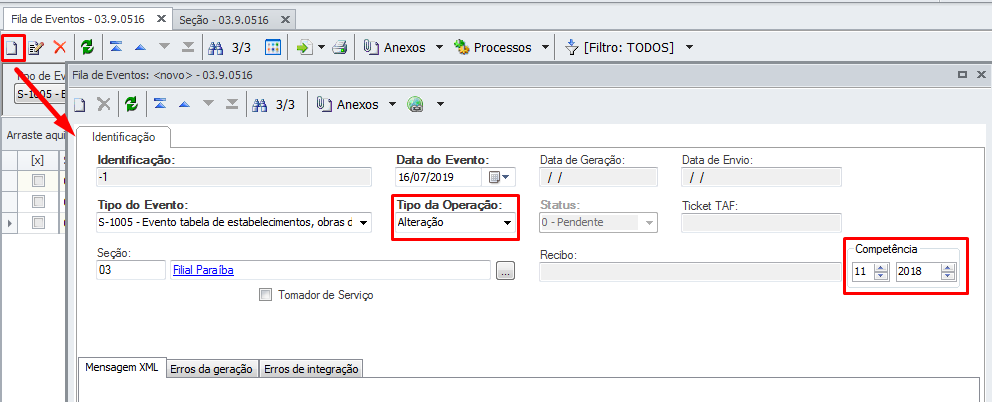This screenshot has height=402, width=992.
Task: Jump to last record in <novo> dialog toolbar
Action: coord(232,104)
